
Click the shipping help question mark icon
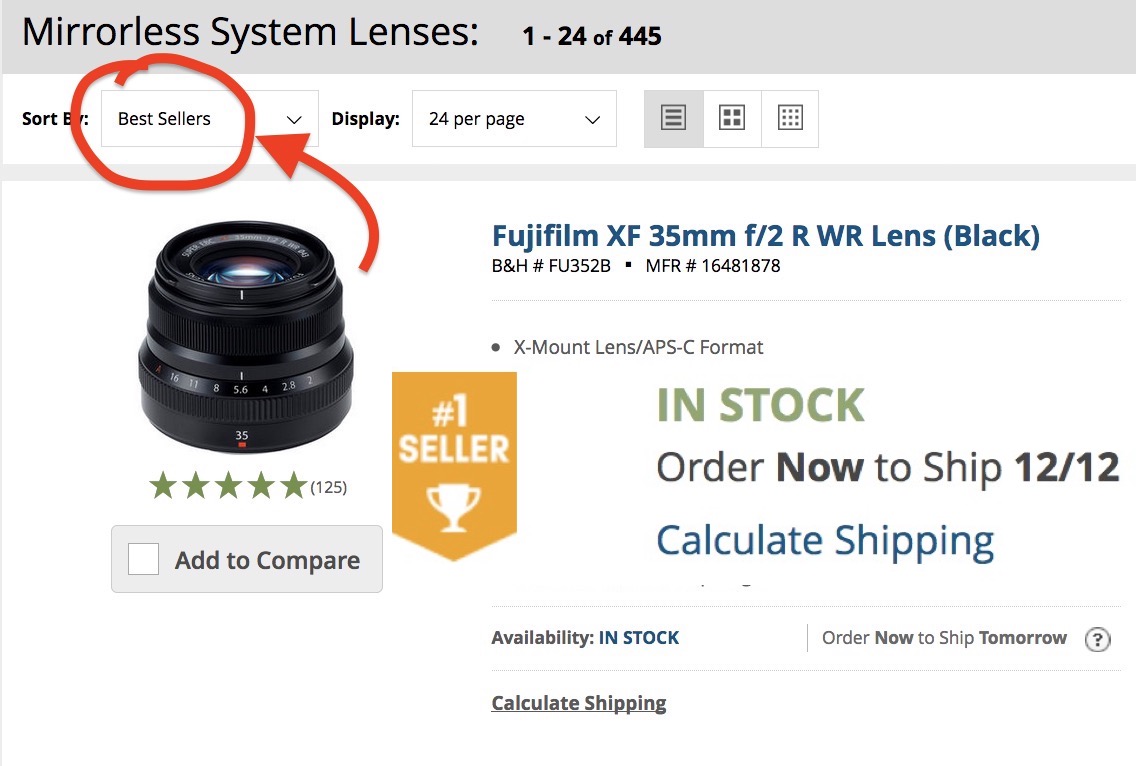point(1098,639)
